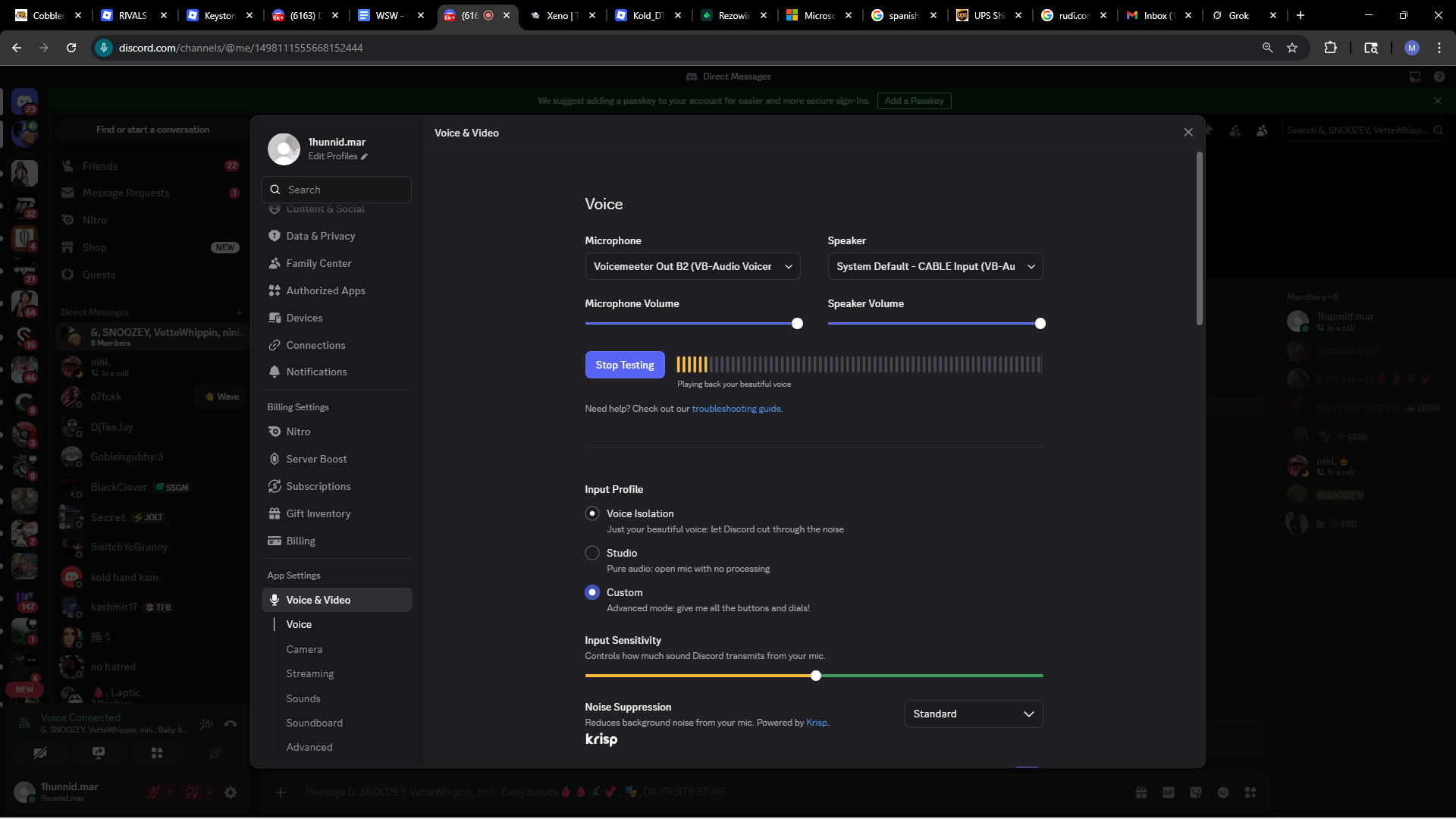Bookmark this page with the star icon
This screenshot has width=1456, height=819.
click(x=1292, y=48)
